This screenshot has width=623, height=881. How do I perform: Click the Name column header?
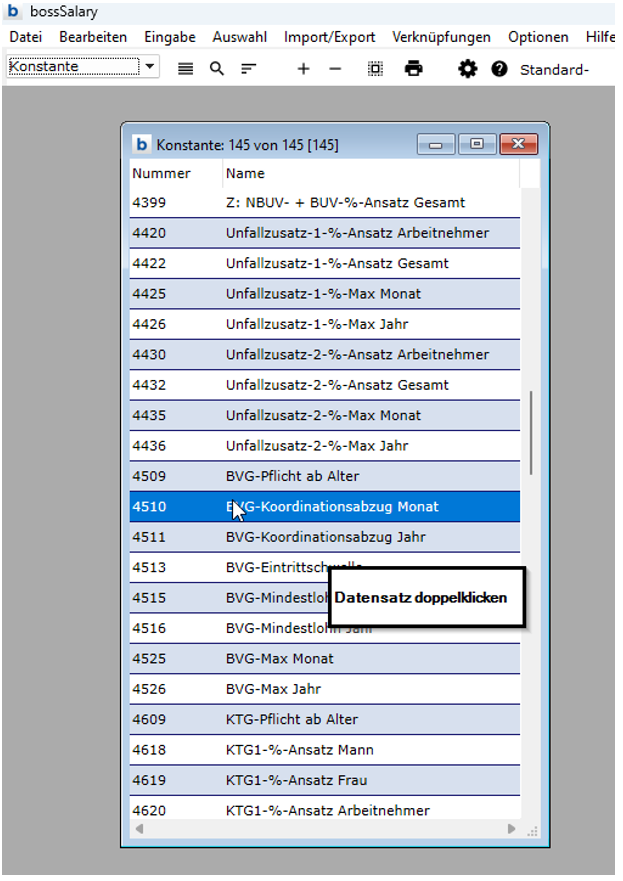coord(370,174)
